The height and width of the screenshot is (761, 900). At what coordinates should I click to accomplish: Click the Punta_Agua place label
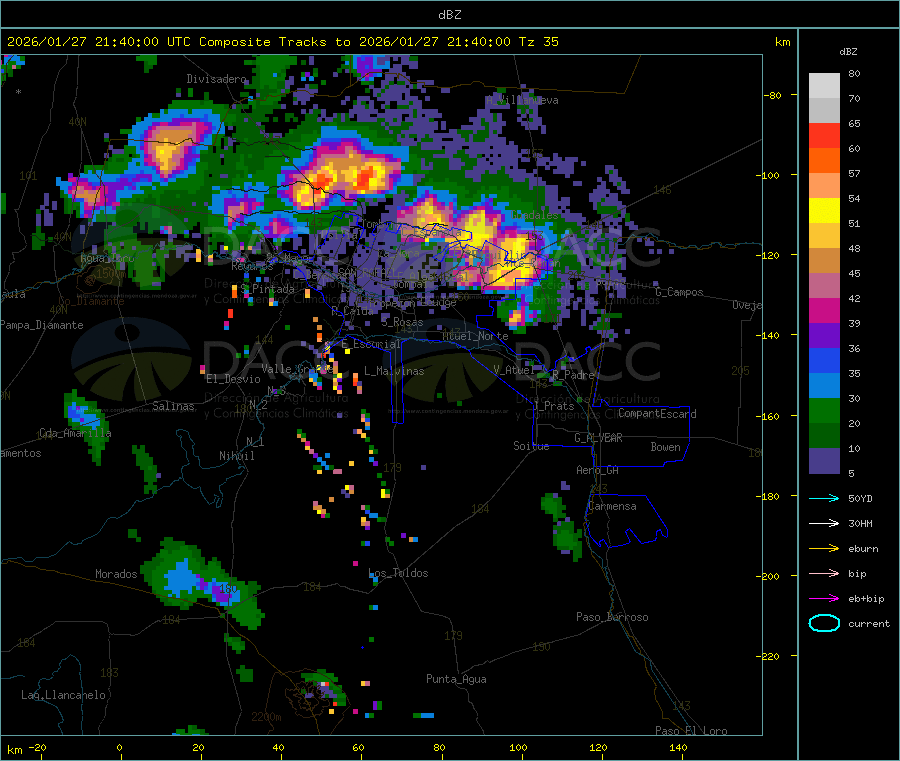[456, 679]
